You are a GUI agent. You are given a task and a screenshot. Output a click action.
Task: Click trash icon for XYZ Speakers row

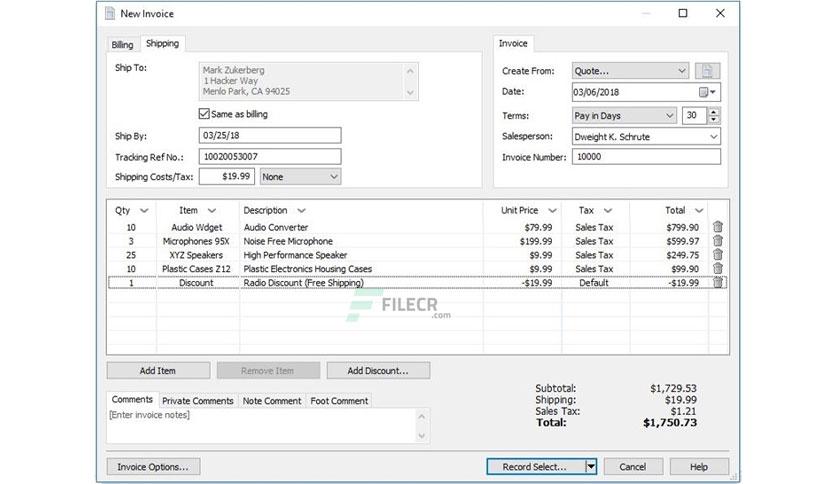coord(718,255)
